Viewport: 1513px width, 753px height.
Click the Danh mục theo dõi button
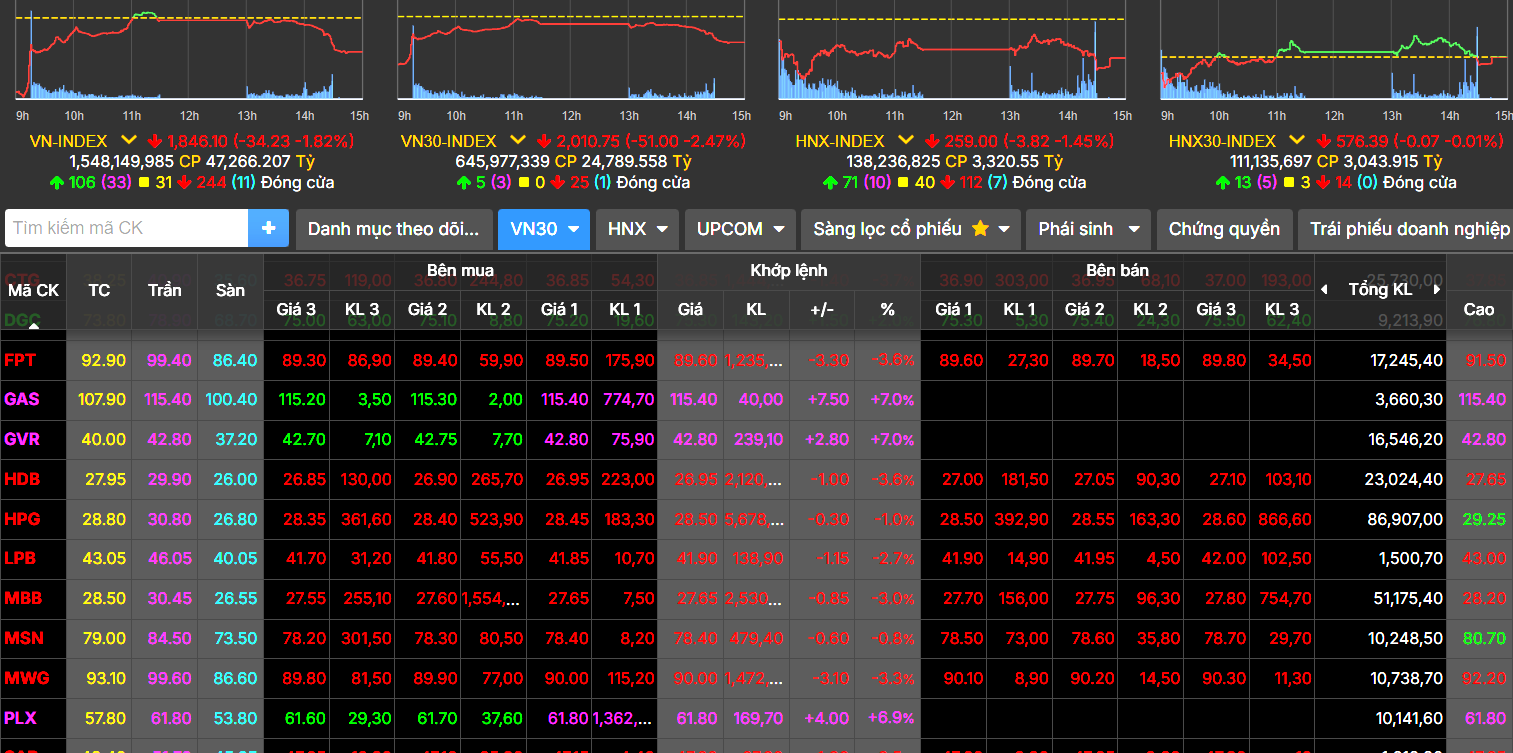[393, 229]
